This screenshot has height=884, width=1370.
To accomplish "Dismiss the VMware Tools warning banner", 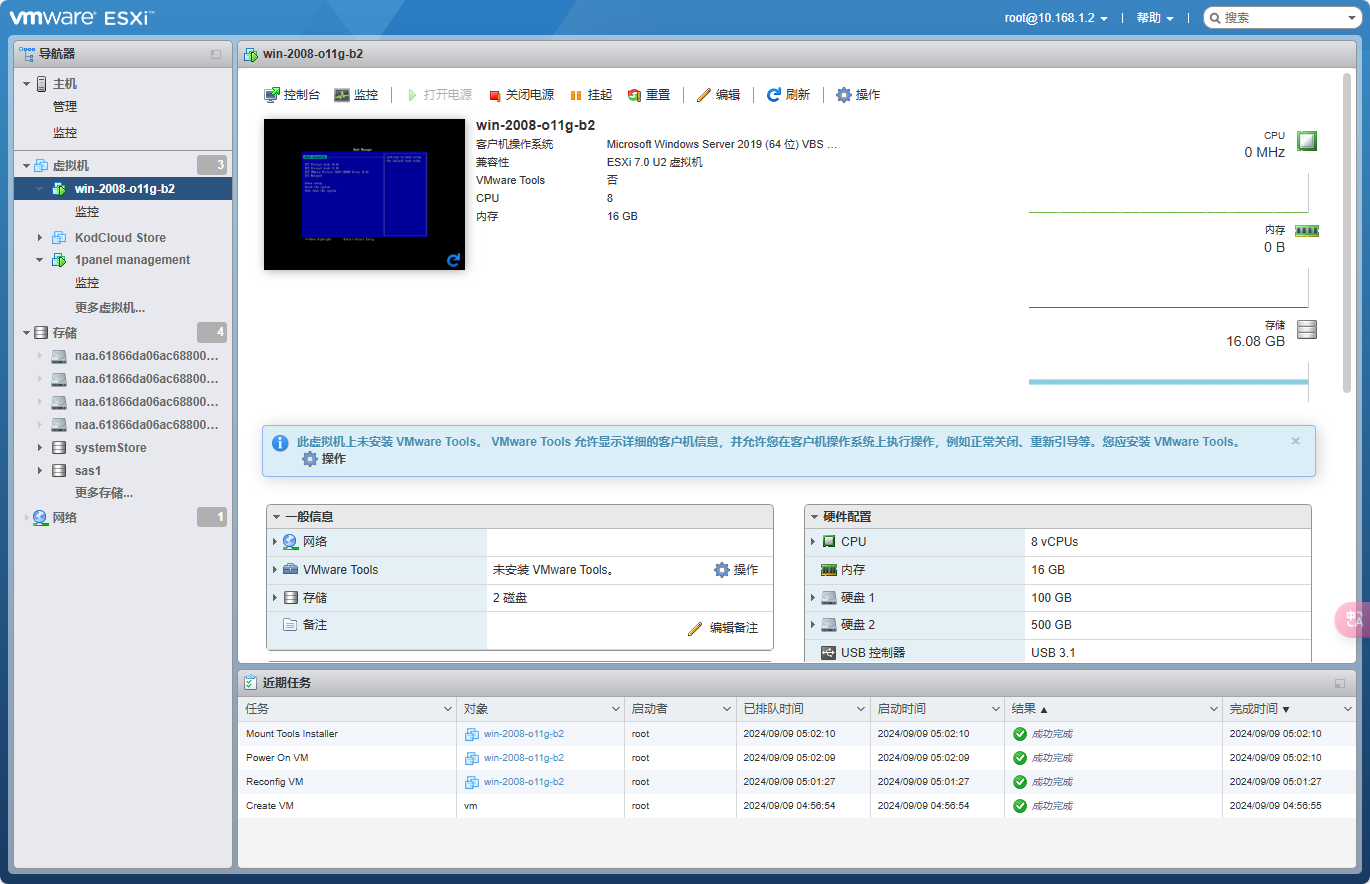I will coord(1296,441).
